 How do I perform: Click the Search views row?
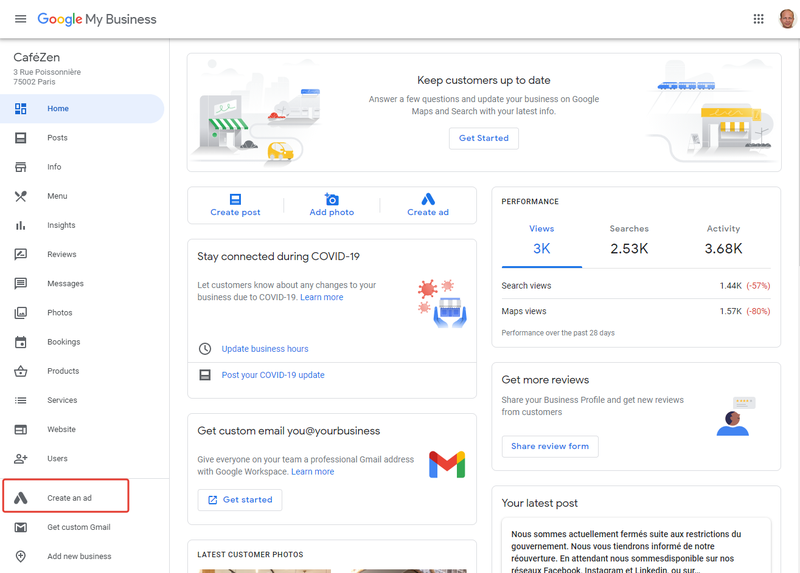pos(636,286)
